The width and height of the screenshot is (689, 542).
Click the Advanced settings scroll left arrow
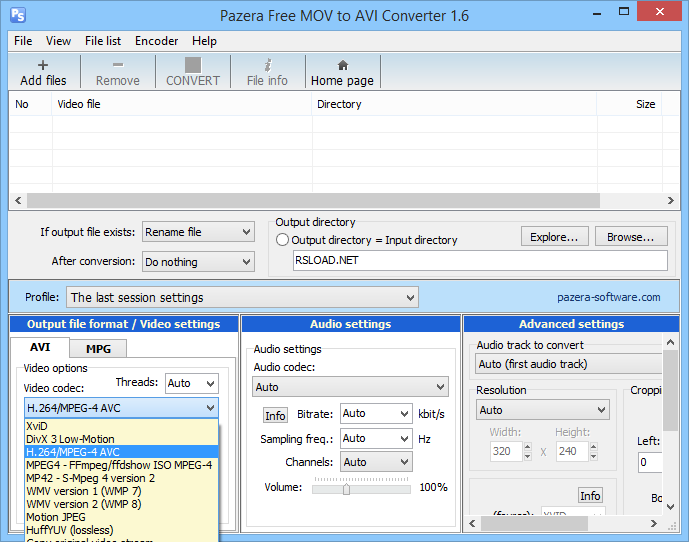click(x=472, y=523)
